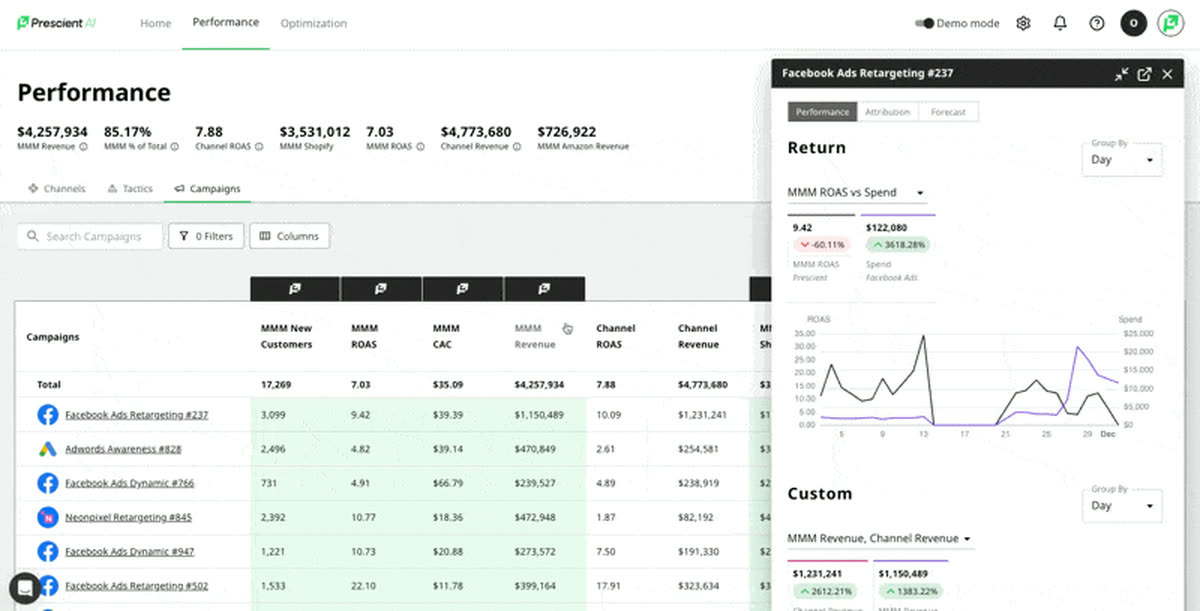The height and width of the screenshot is (611, 1200).
Task: Open Facebook Ads Dynamic #766 campaign link
Action: point(130,483)
